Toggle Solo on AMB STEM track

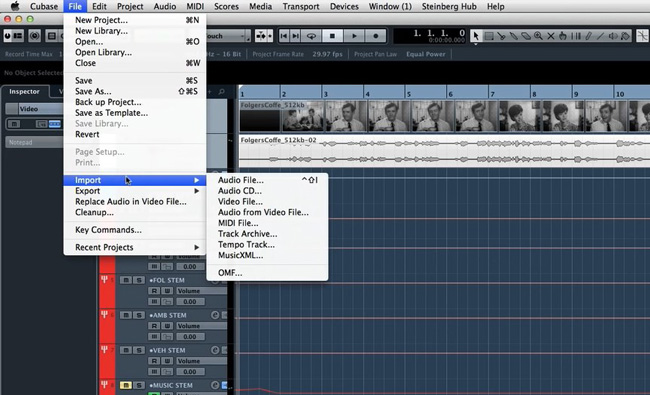[139, 315]
